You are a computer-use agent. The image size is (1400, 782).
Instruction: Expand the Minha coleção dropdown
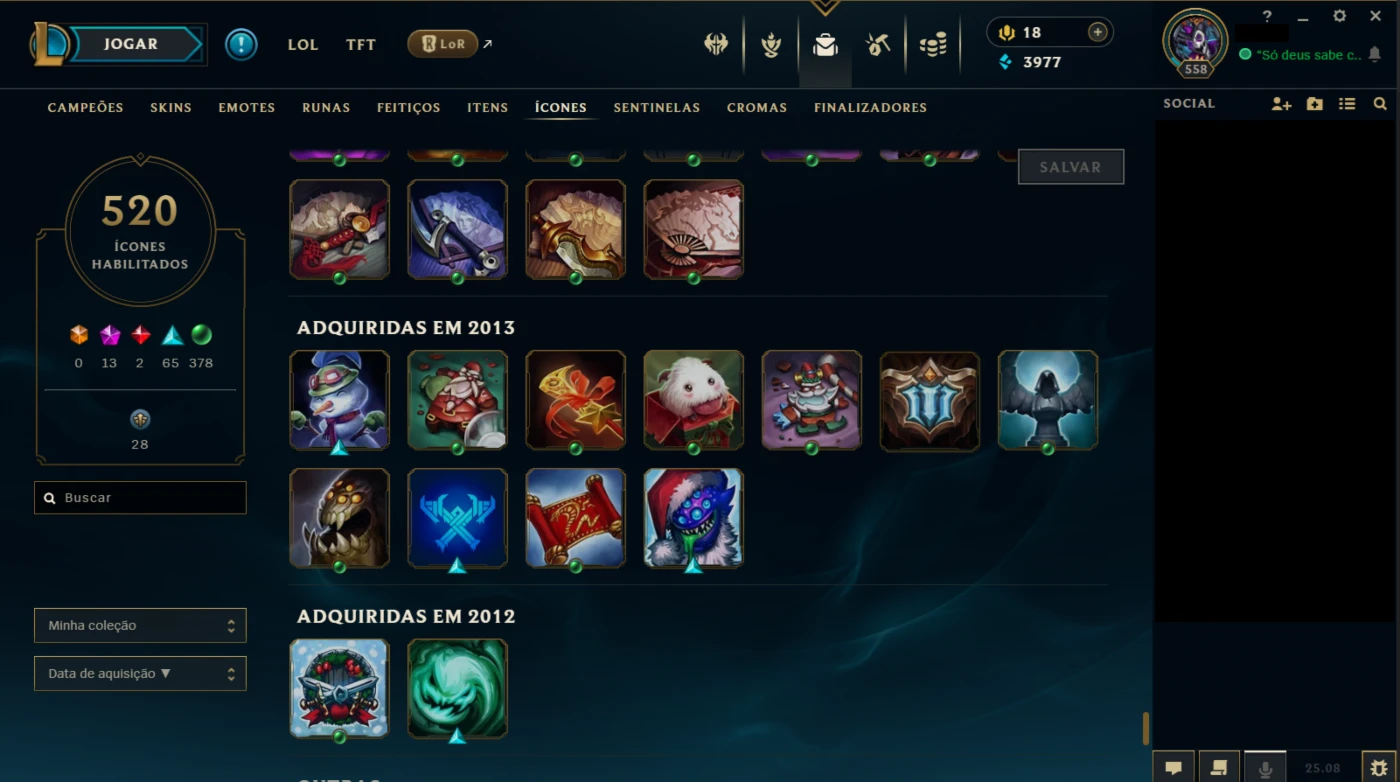140,626
